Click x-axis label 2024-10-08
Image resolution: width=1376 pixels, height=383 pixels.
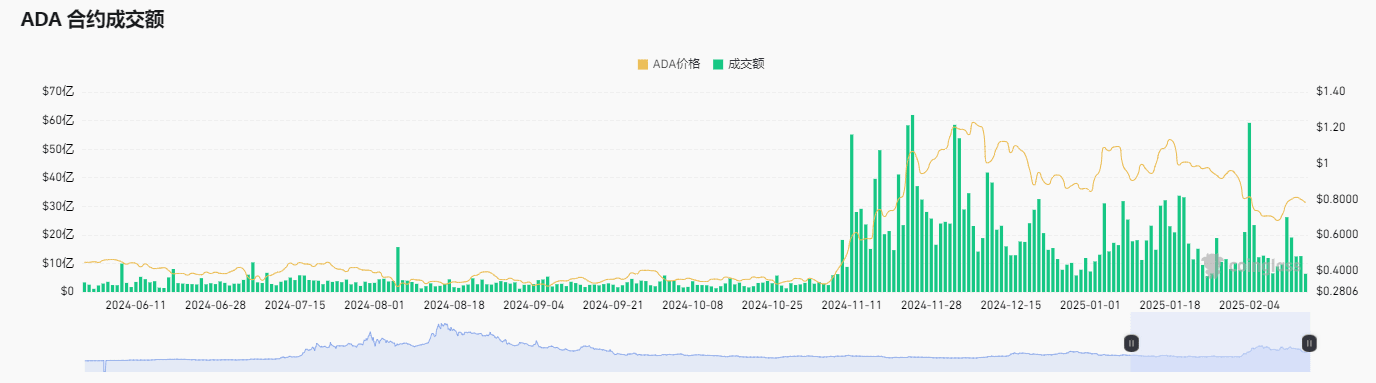pos(692,305)
